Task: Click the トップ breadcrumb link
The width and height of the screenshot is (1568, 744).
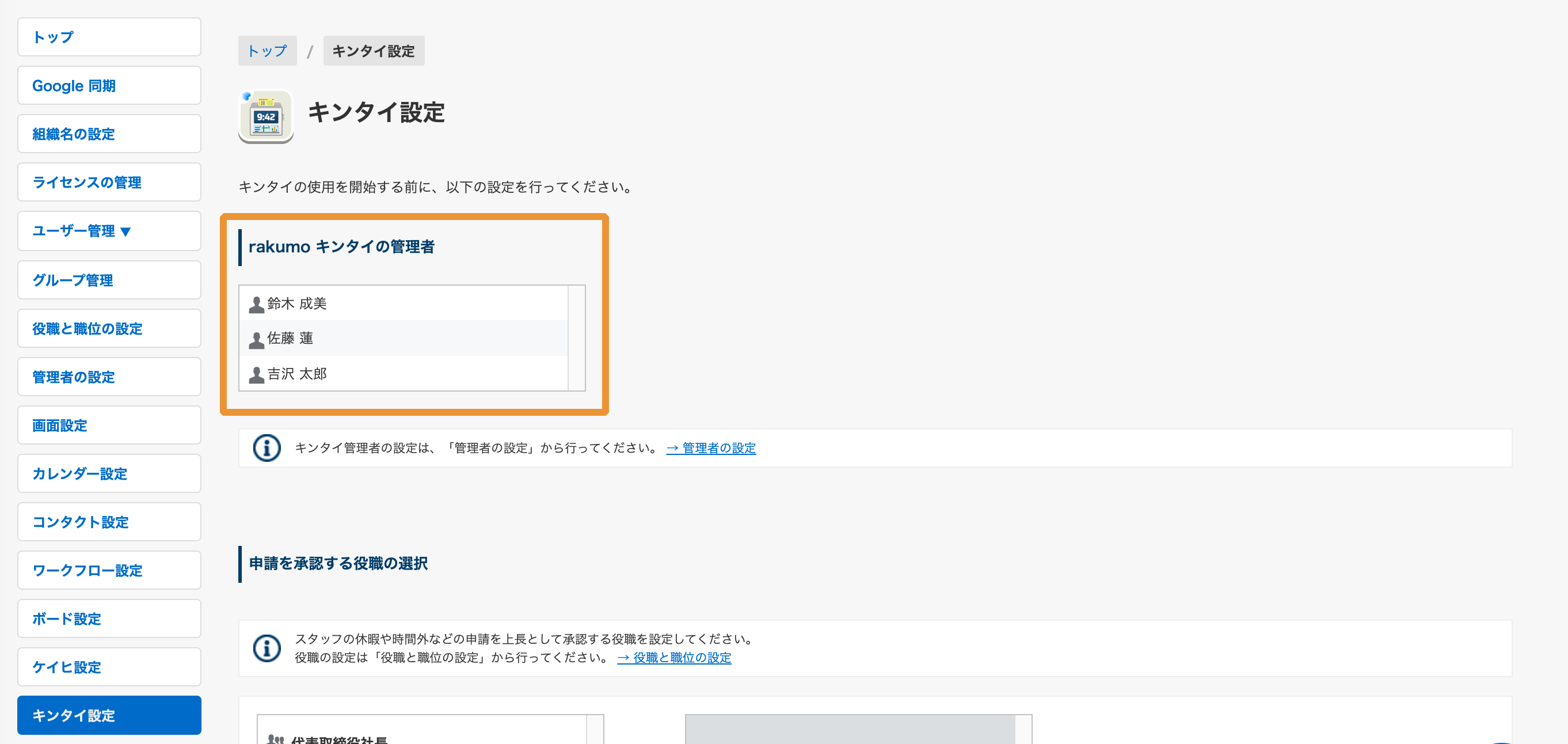Action: click(x=267, y=51)
